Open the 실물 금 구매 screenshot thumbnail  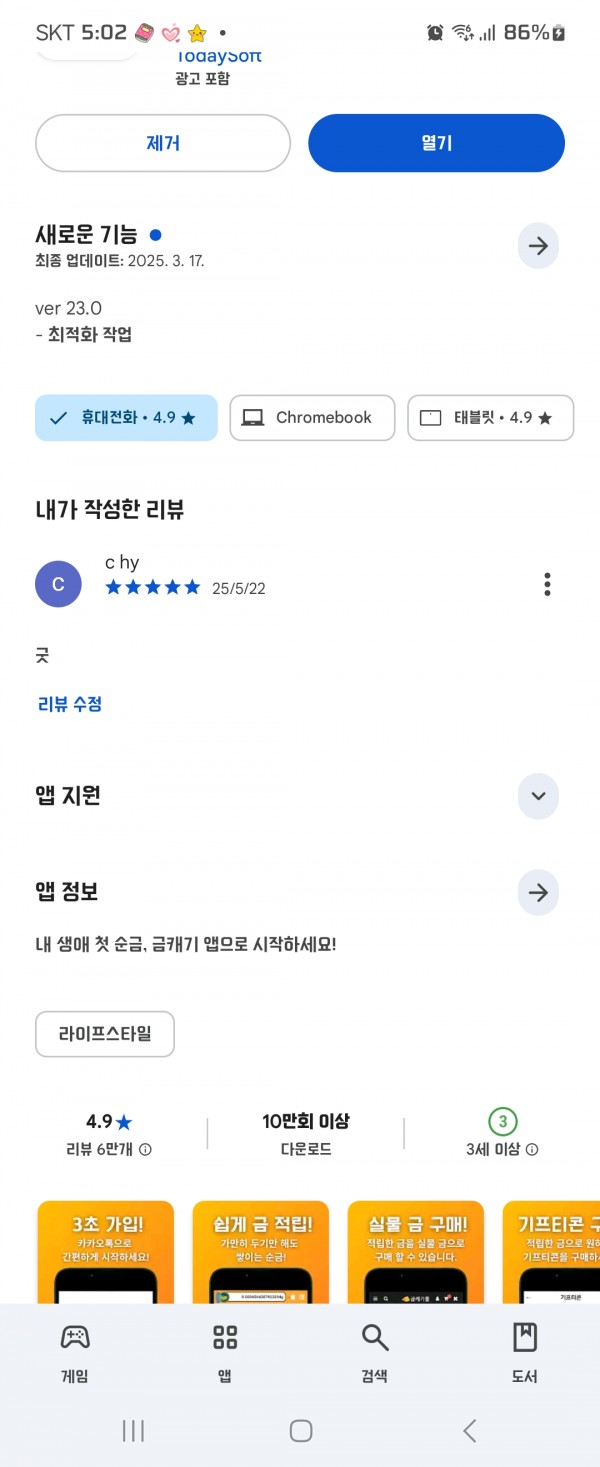coord(416,1252)
